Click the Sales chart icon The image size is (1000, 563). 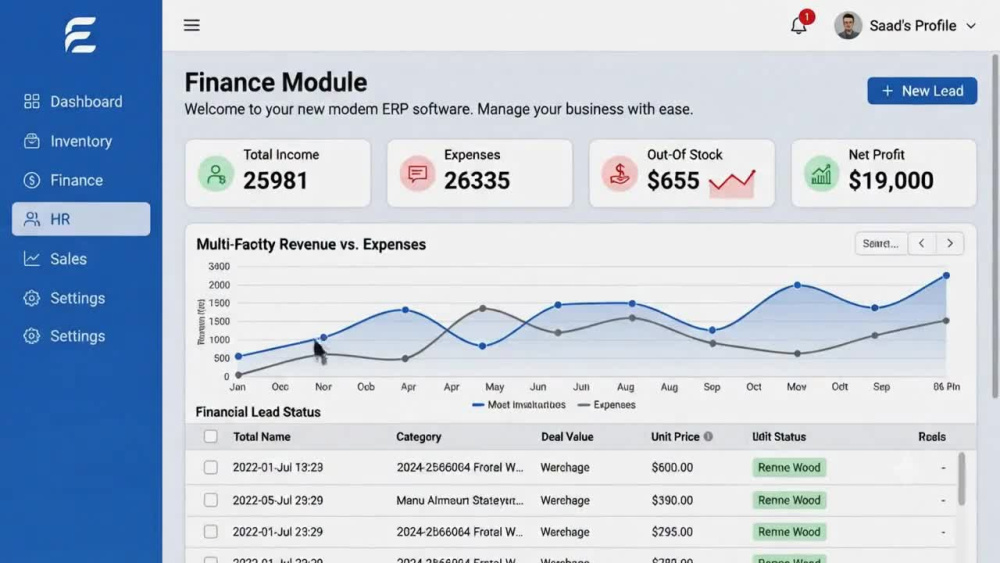tap(31, 259)
